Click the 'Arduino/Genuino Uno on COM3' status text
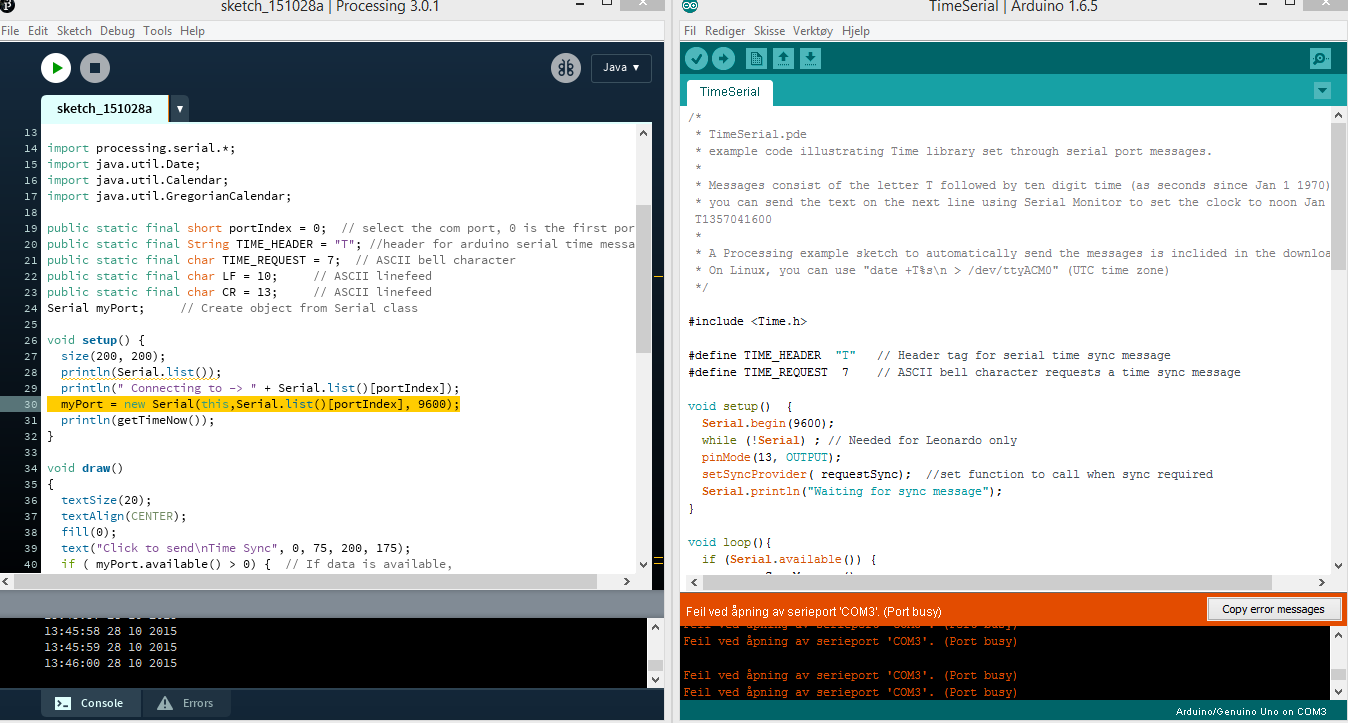This screenshot has height=723, width=1348. click(1251, 712)
